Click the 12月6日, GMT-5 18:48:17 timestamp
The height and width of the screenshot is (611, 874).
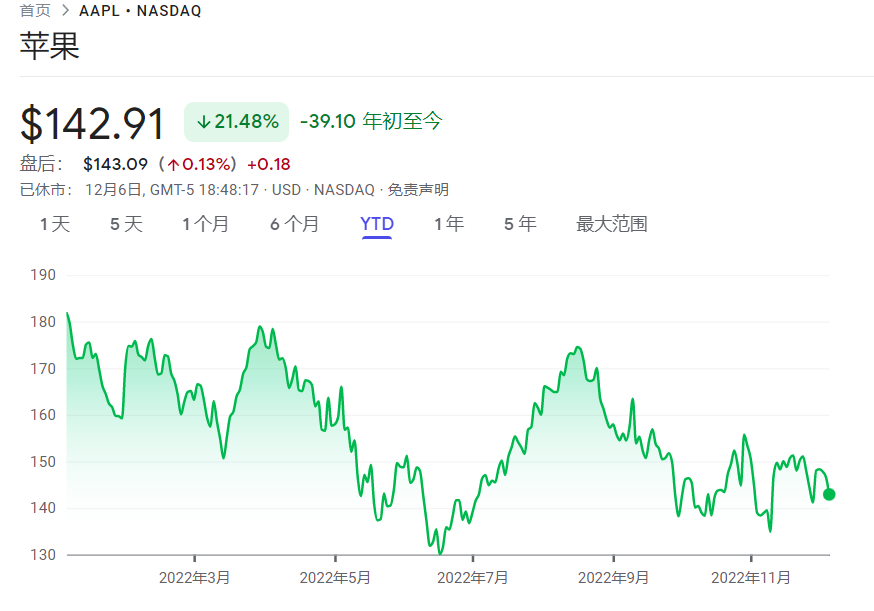pyautogui.click(x=172, y=190)
